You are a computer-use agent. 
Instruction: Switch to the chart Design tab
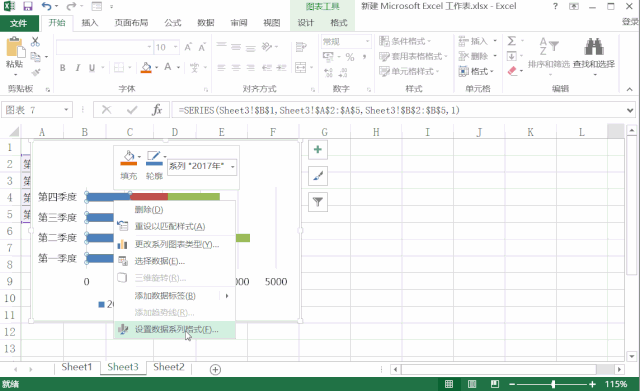(x=306, y=23)
